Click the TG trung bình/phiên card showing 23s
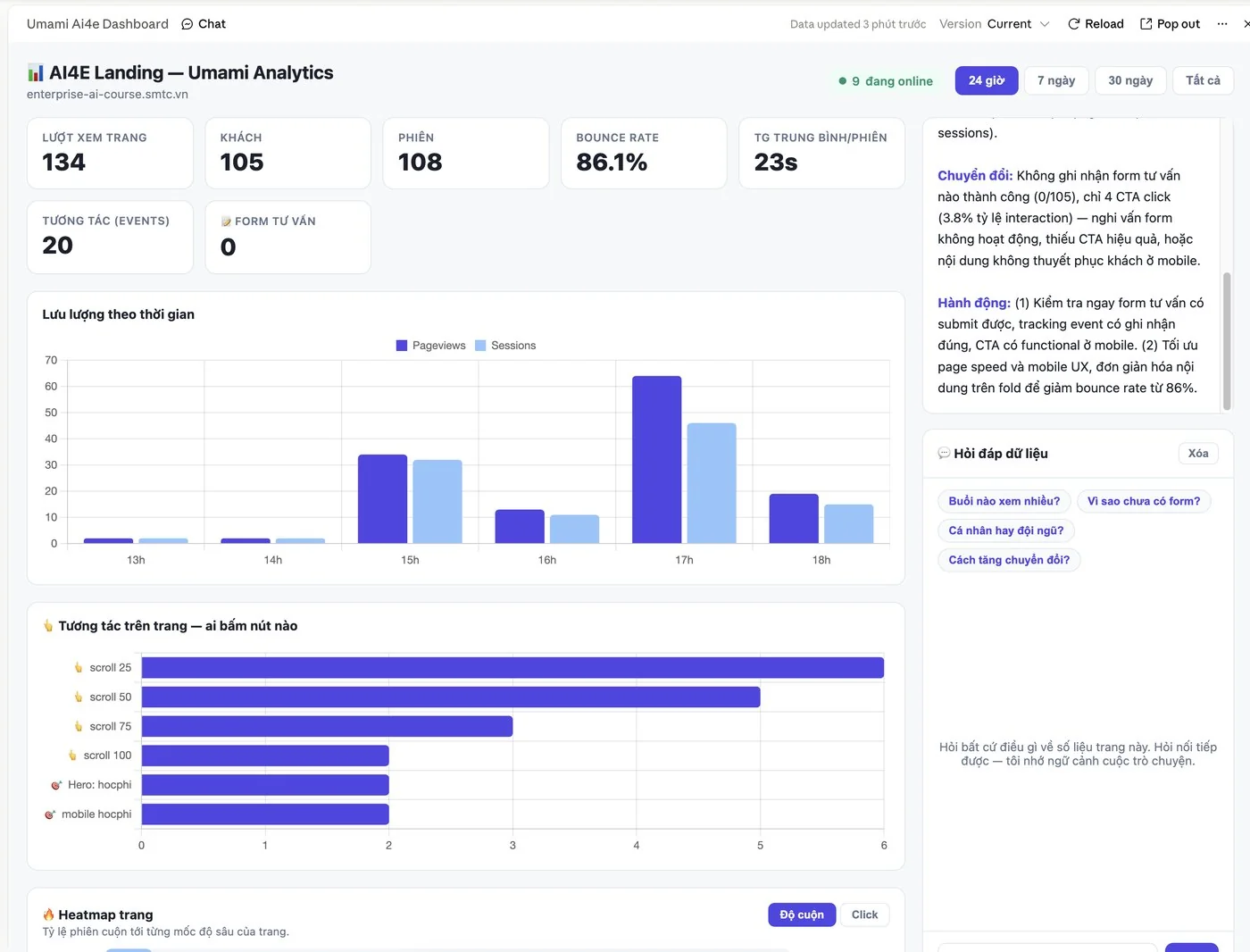The image size is (1250, 952). (x=822, y=154)
